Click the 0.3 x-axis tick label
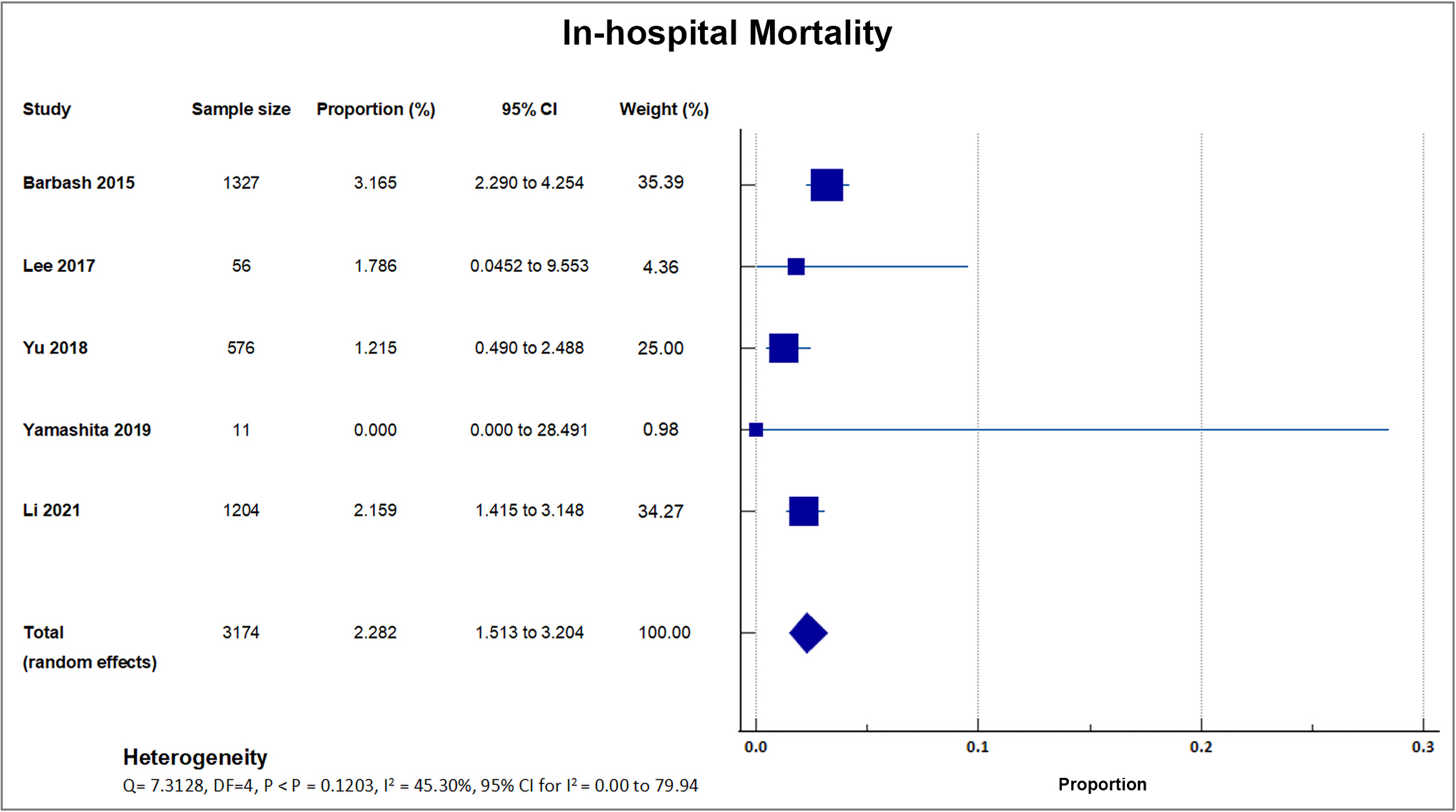Image resolution: width=1456 pixels, height=812 pixels. click(1423, 747)
